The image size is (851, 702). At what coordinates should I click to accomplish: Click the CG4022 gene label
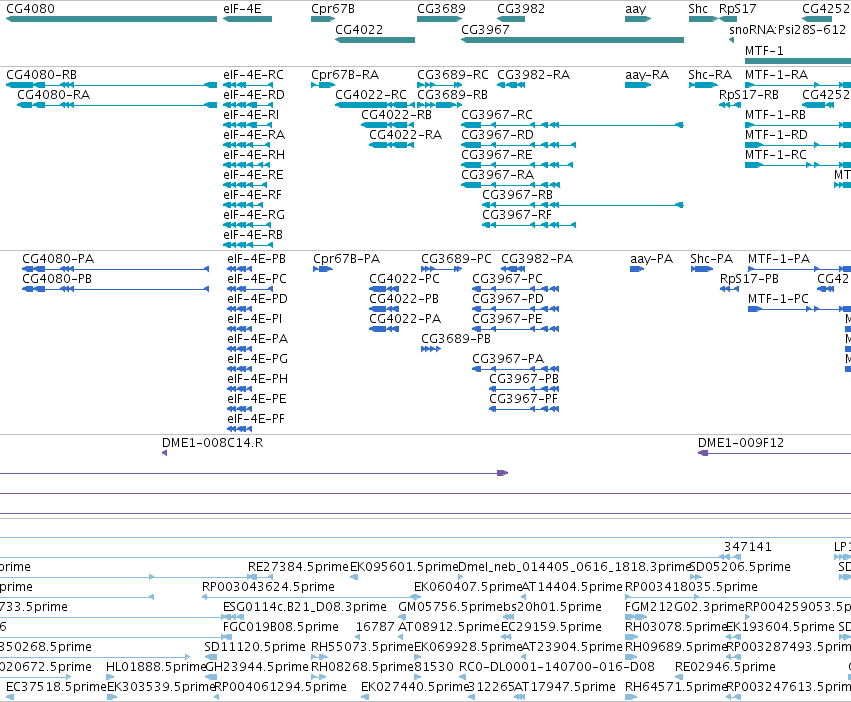click(359, 29)
